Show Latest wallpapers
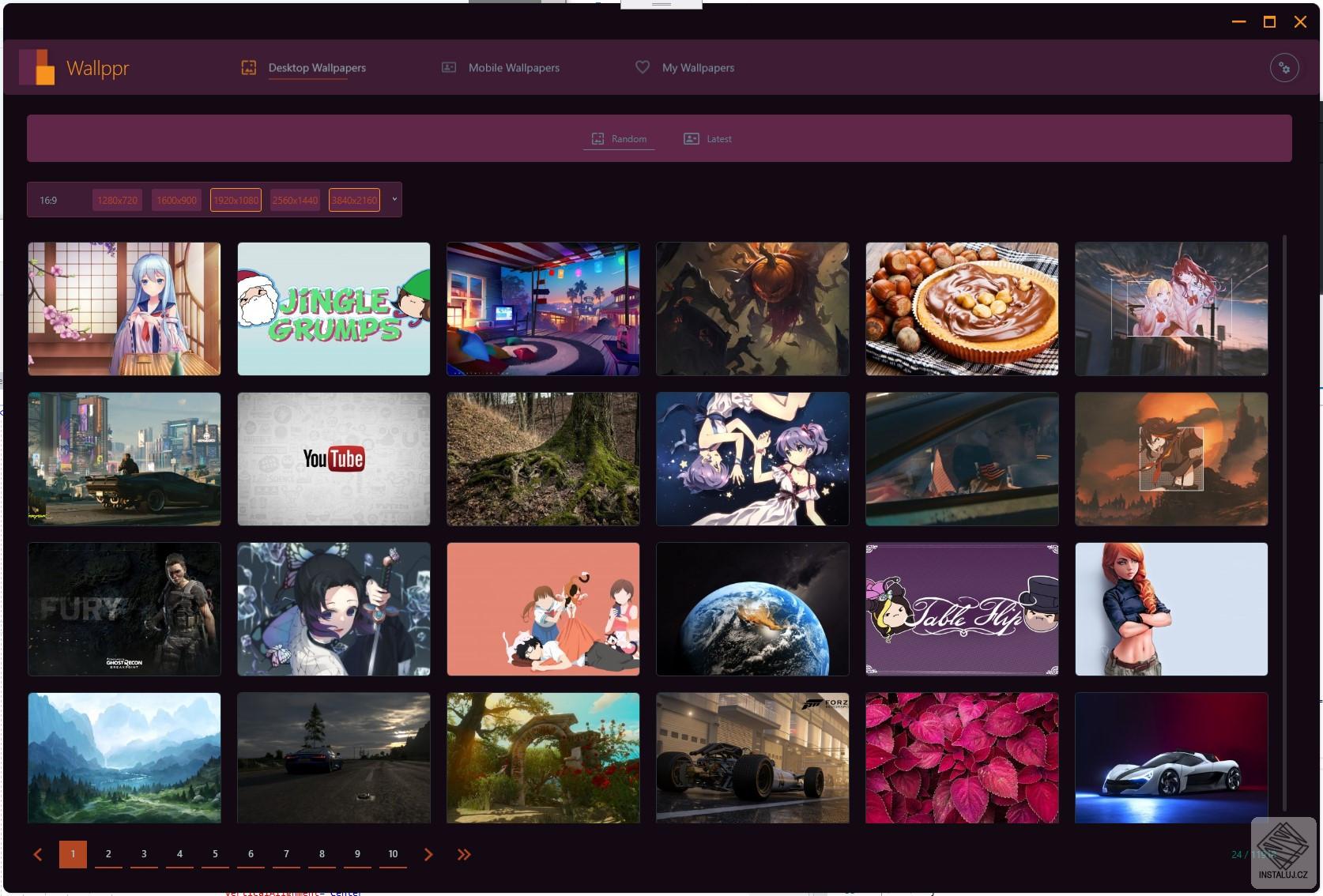1323x896 pixels. 707,139
